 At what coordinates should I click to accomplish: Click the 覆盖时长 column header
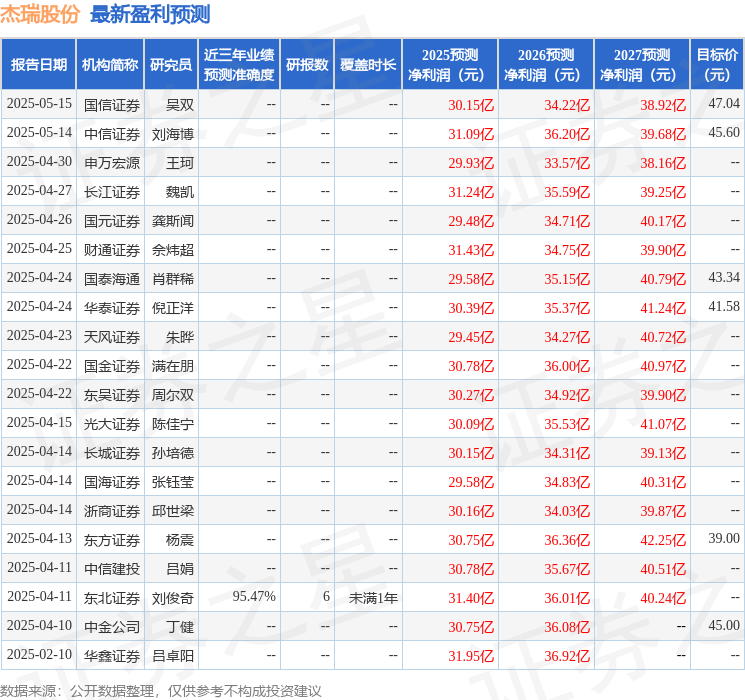(368, 65)
